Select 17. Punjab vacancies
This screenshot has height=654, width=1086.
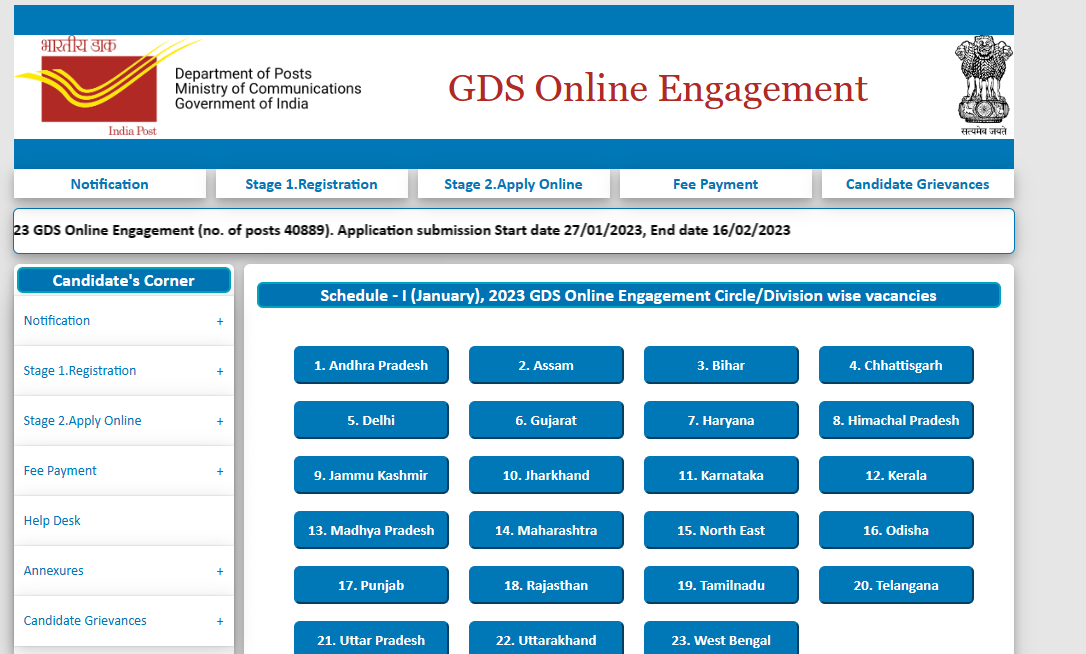[371, 585]
